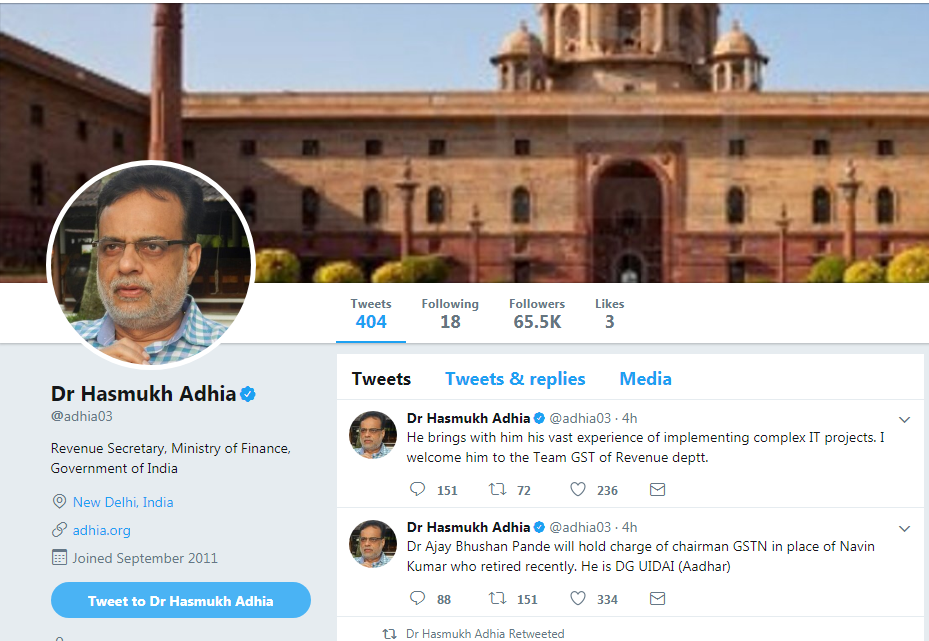
Task: View the Following 18 list
Action: click(x=450, y=314)
